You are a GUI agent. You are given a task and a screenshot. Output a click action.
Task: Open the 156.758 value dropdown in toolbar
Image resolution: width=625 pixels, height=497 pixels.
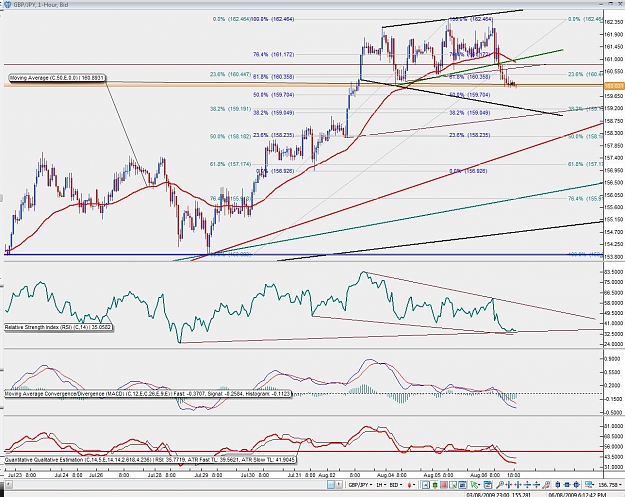tap(610, 485)
